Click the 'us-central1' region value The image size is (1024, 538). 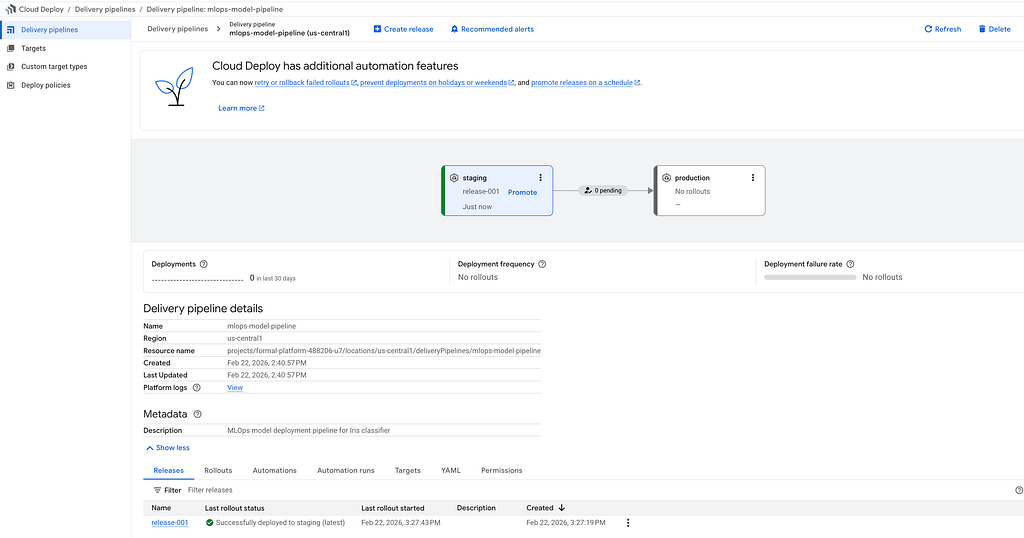click(245, 338)
